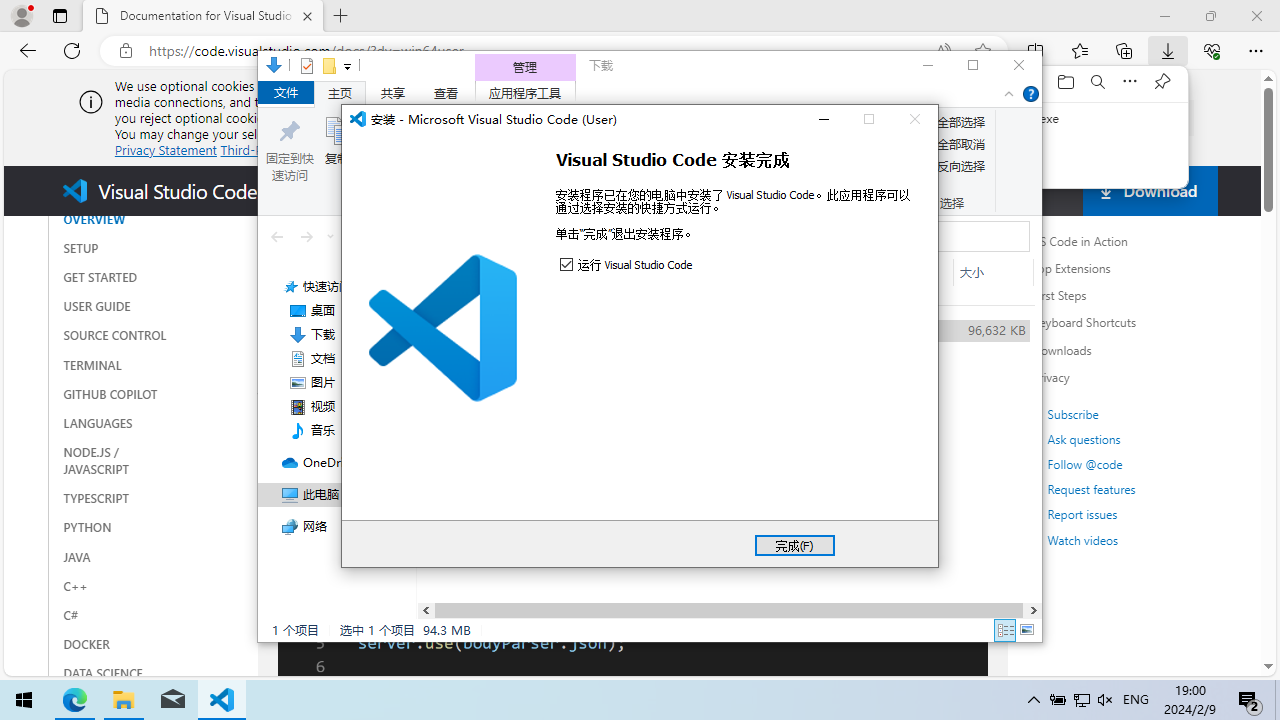The image size is (1280, 720).
Task: Click the new folder icon in title bar
Action: pyautogui.click(x=328, y=66)
